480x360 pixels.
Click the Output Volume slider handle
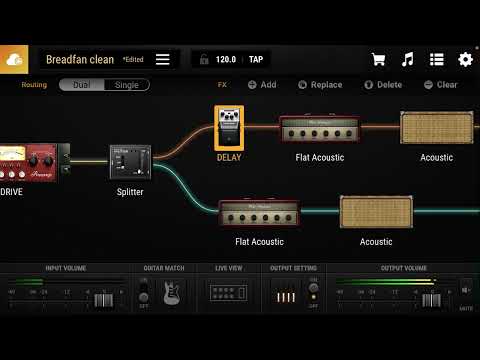[431, 300]
